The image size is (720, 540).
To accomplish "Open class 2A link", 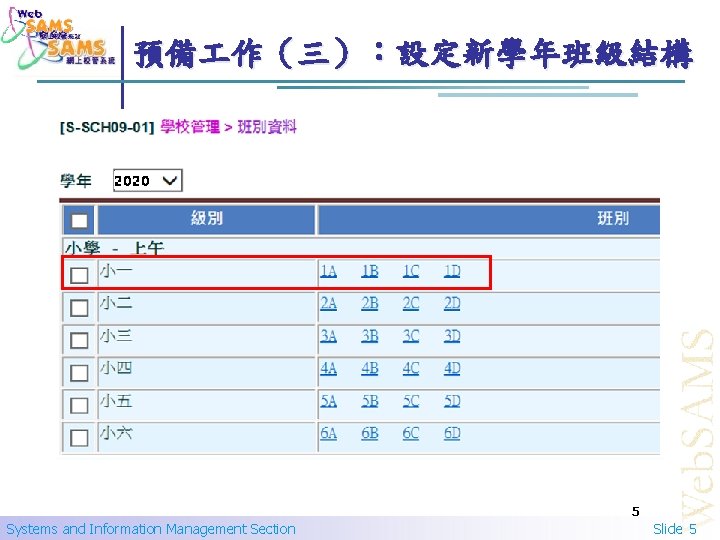I will (x=329, y=304).
